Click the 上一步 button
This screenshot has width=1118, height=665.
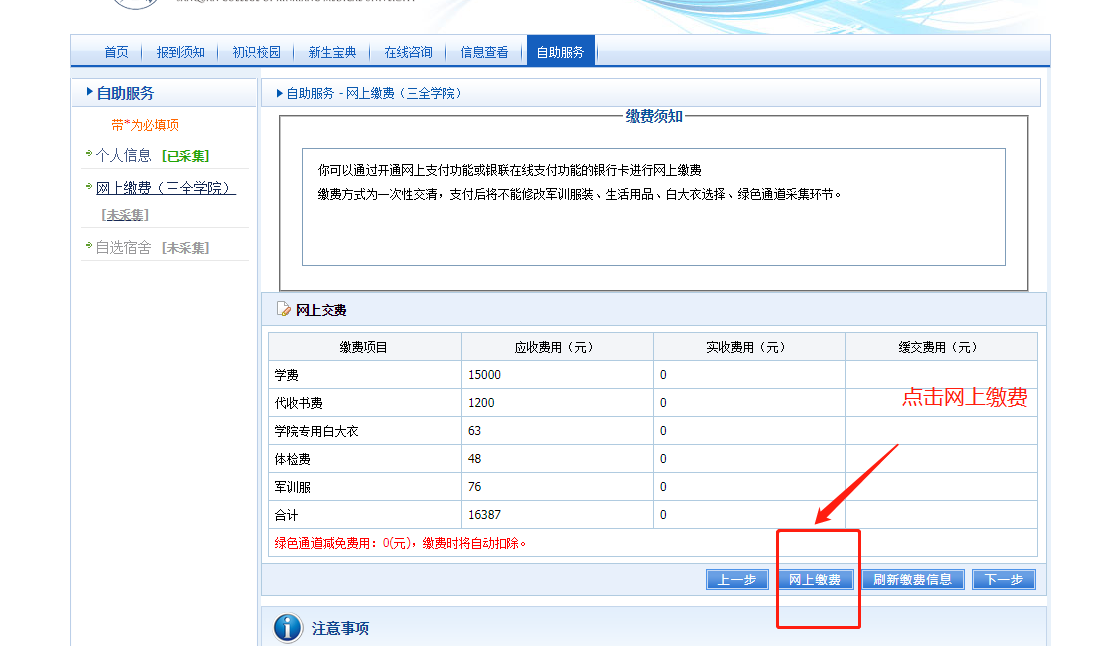pyautogui.click(x=737, y=580)
